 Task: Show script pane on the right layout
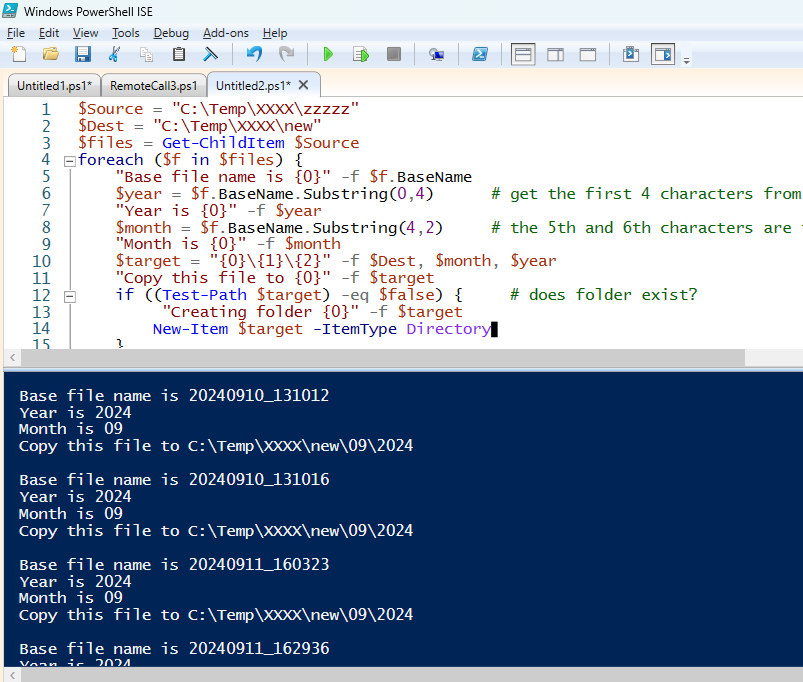(x=555, y=54)
